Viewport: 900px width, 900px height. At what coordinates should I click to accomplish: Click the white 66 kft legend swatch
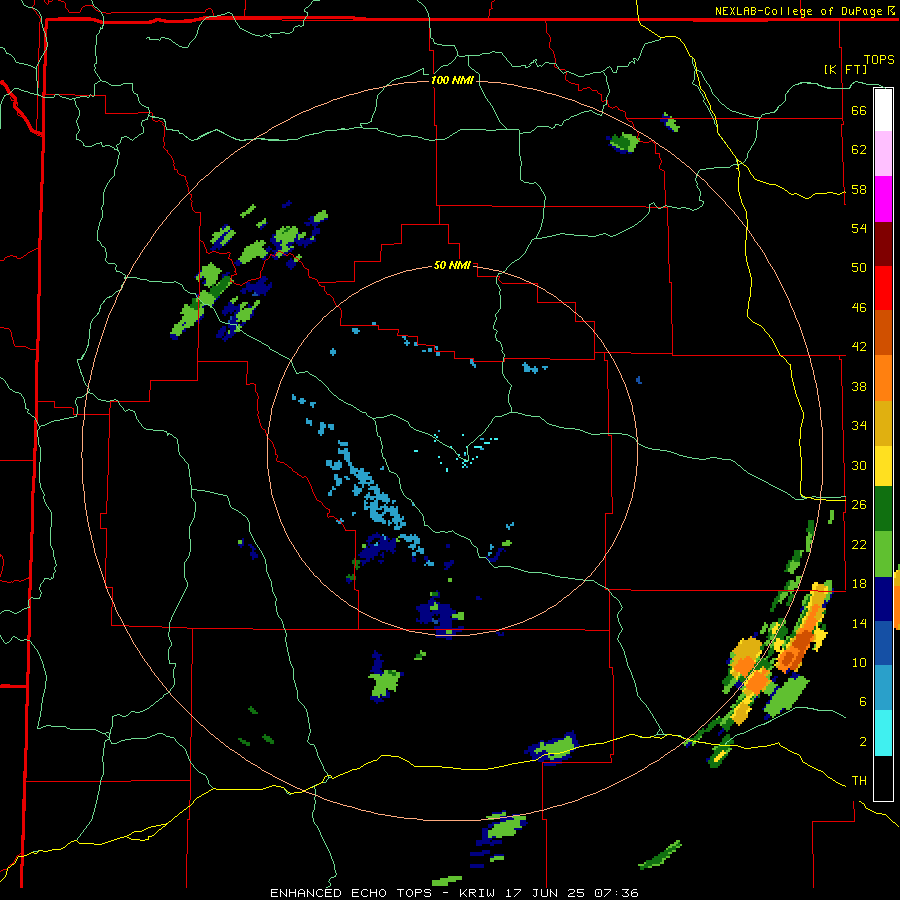883,110
